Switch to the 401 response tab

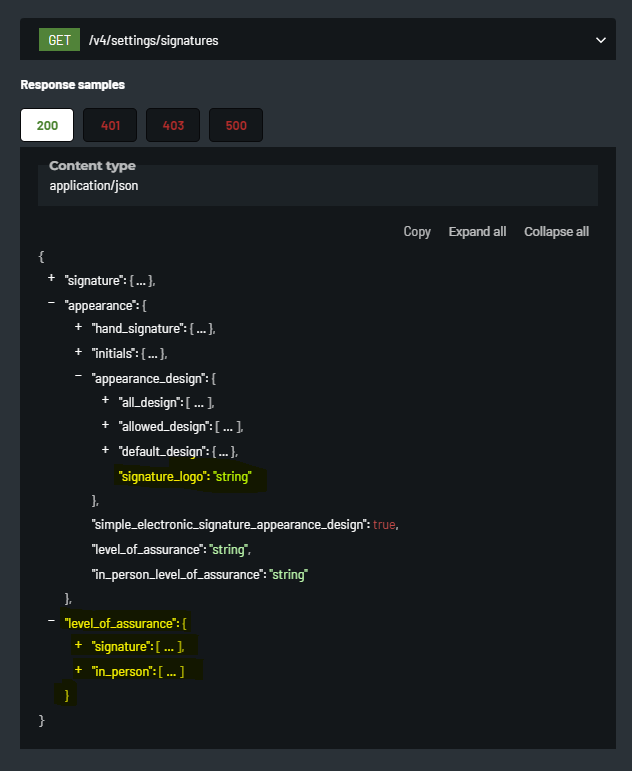pos(110,126)
